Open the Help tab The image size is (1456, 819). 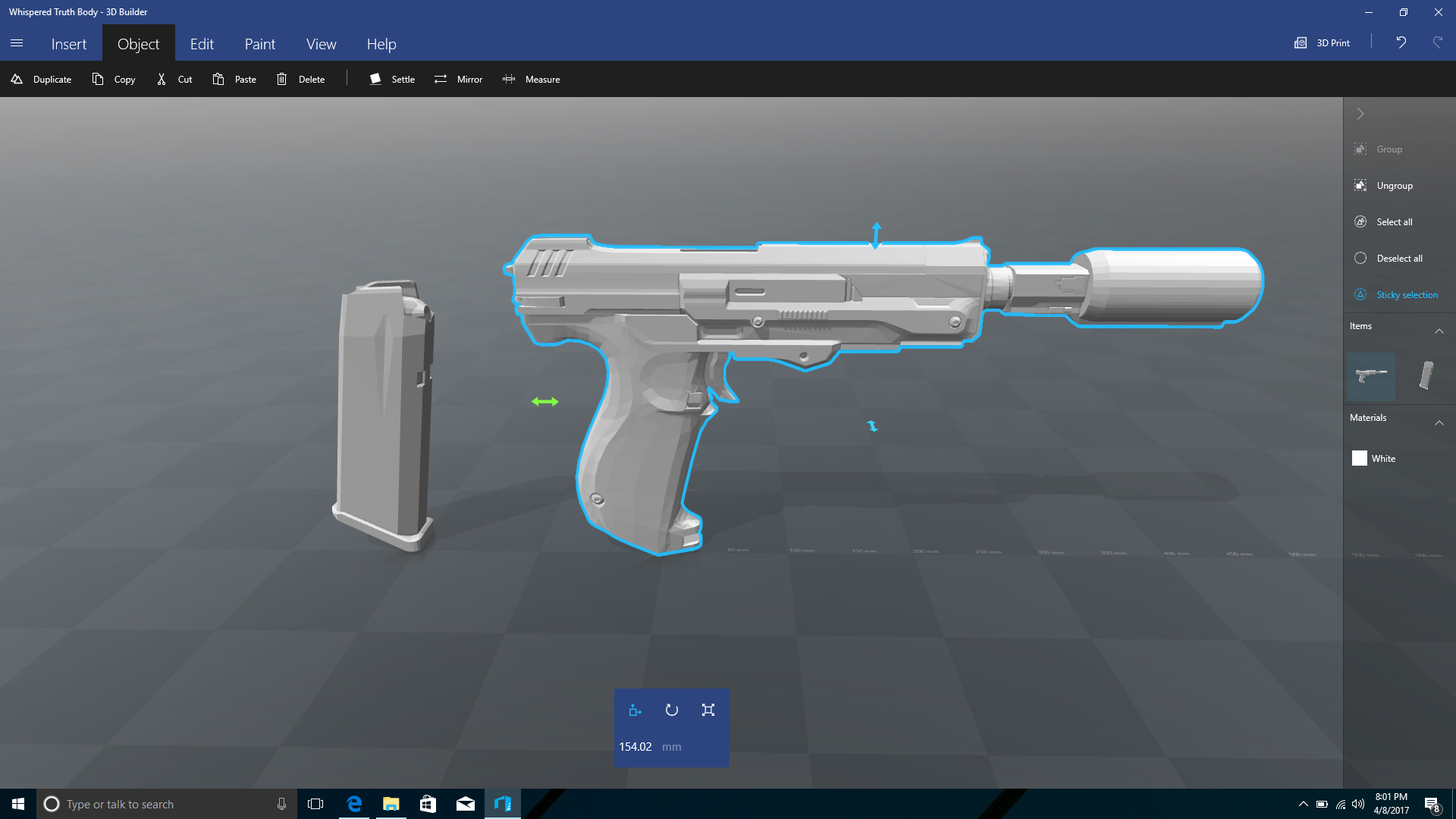pyautogui.click(x=381, y=44)
